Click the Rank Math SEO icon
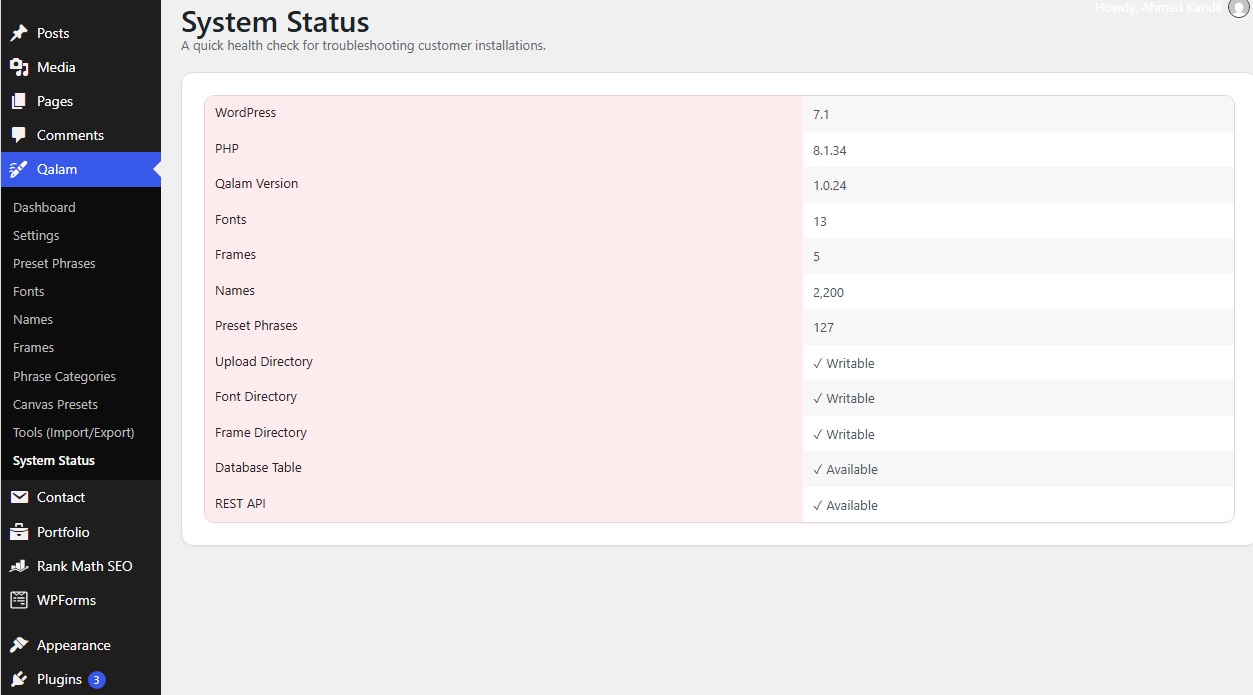Screen dimensions: 1253x695 point(19,566)
